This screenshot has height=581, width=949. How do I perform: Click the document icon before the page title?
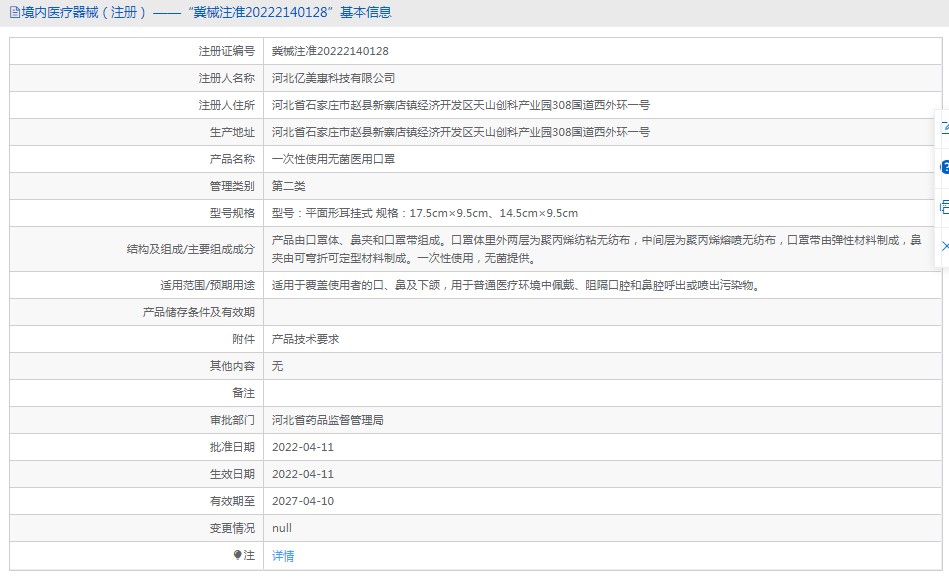pyautogui.click(x=13, y=13)
